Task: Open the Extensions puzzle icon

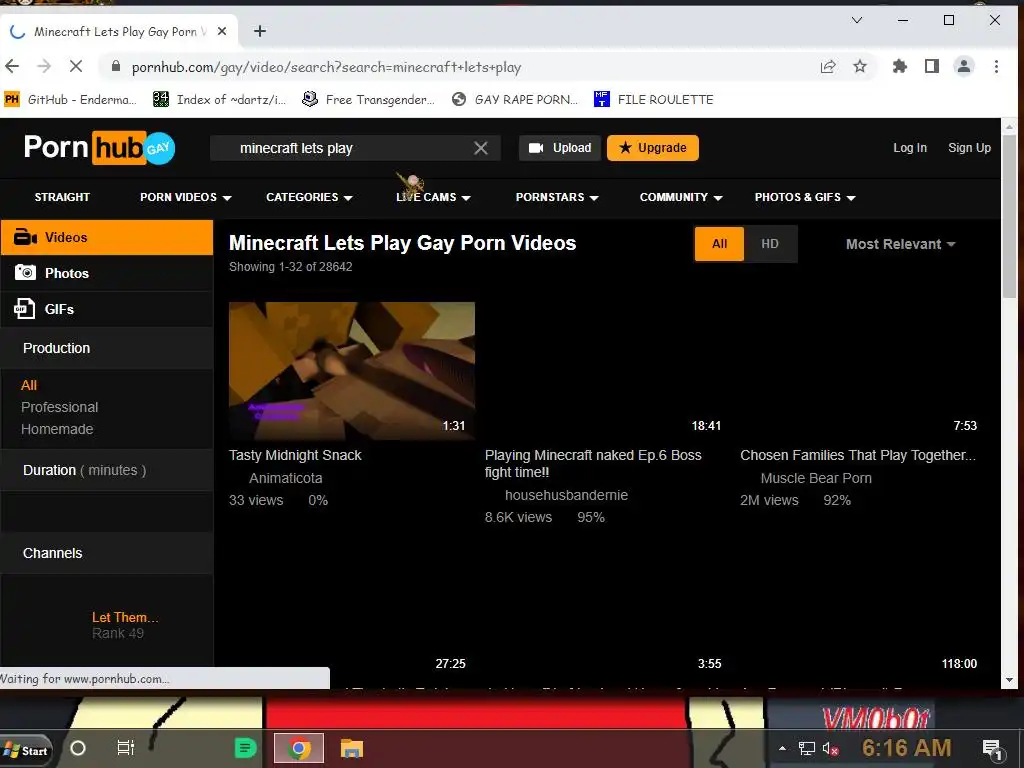Action: coord(900,66)
